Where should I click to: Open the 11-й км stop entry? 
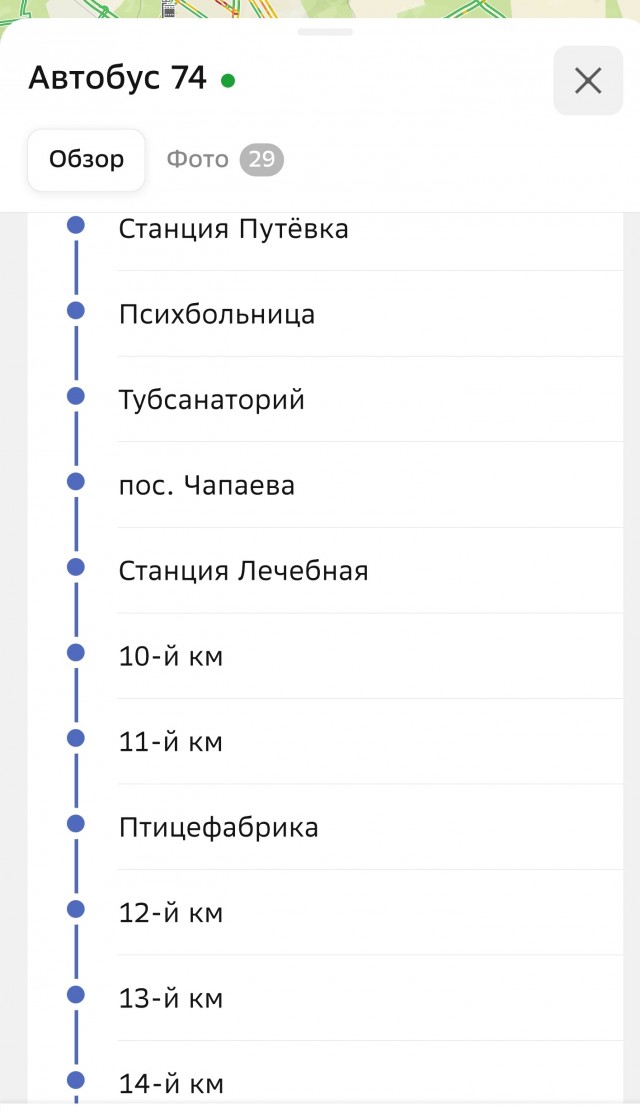172,741
